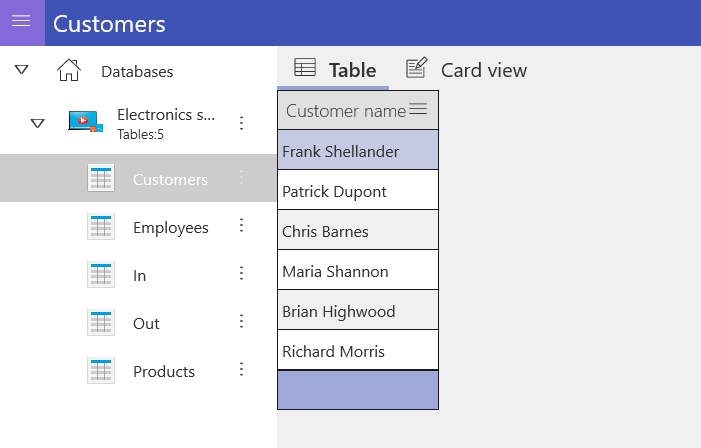Open more options for Electronics database

pyautogui.click(x=241, y=123)
